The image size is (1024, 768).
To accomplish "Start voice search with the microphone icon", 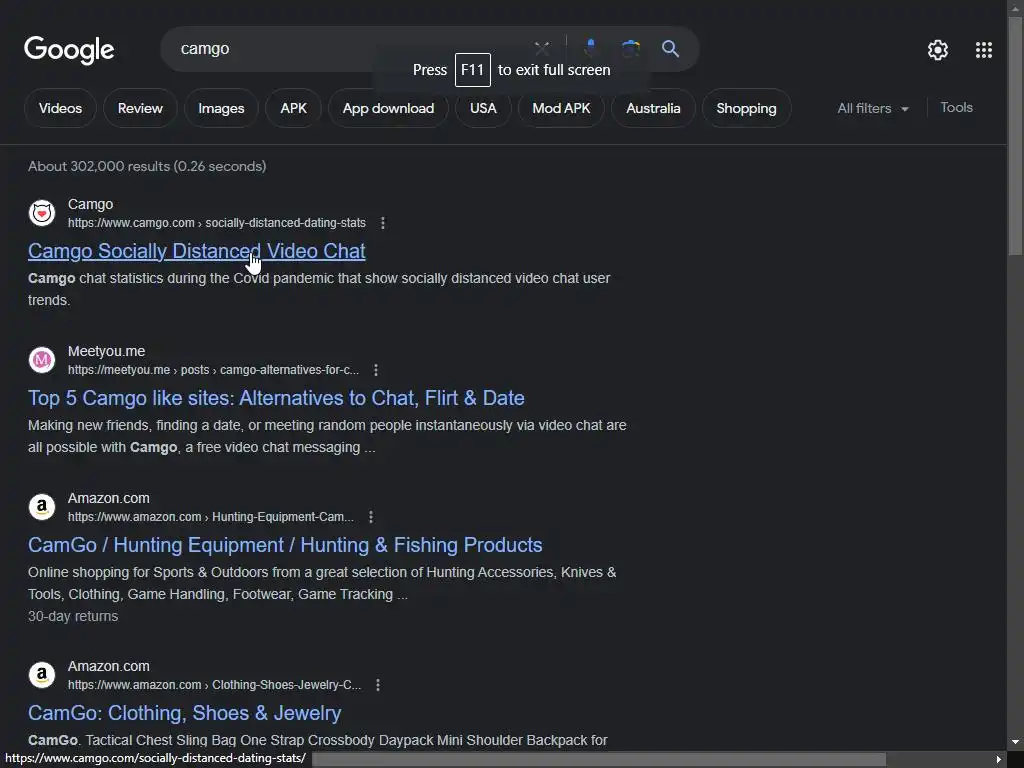I will tap(590, 48).
